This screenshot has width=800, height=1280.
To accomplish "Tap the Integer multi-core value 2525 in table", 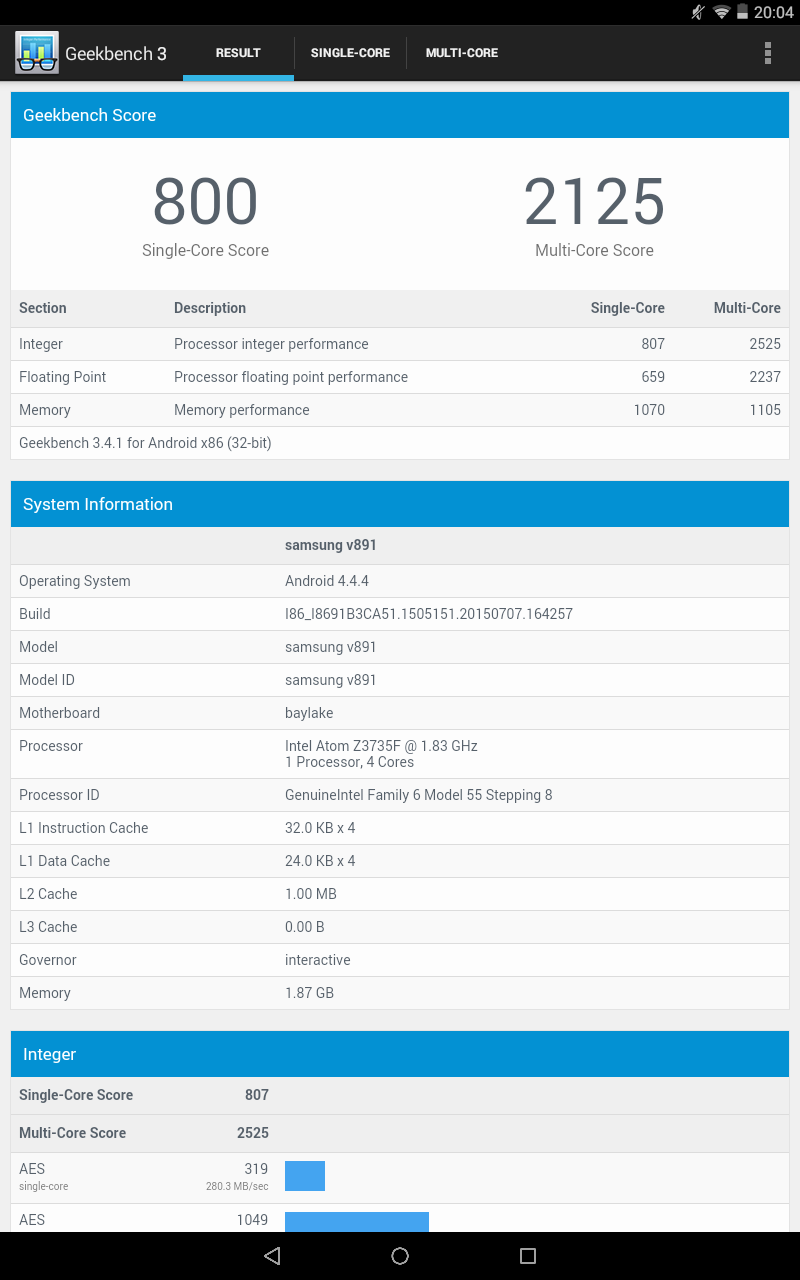I will pos(765,344).
